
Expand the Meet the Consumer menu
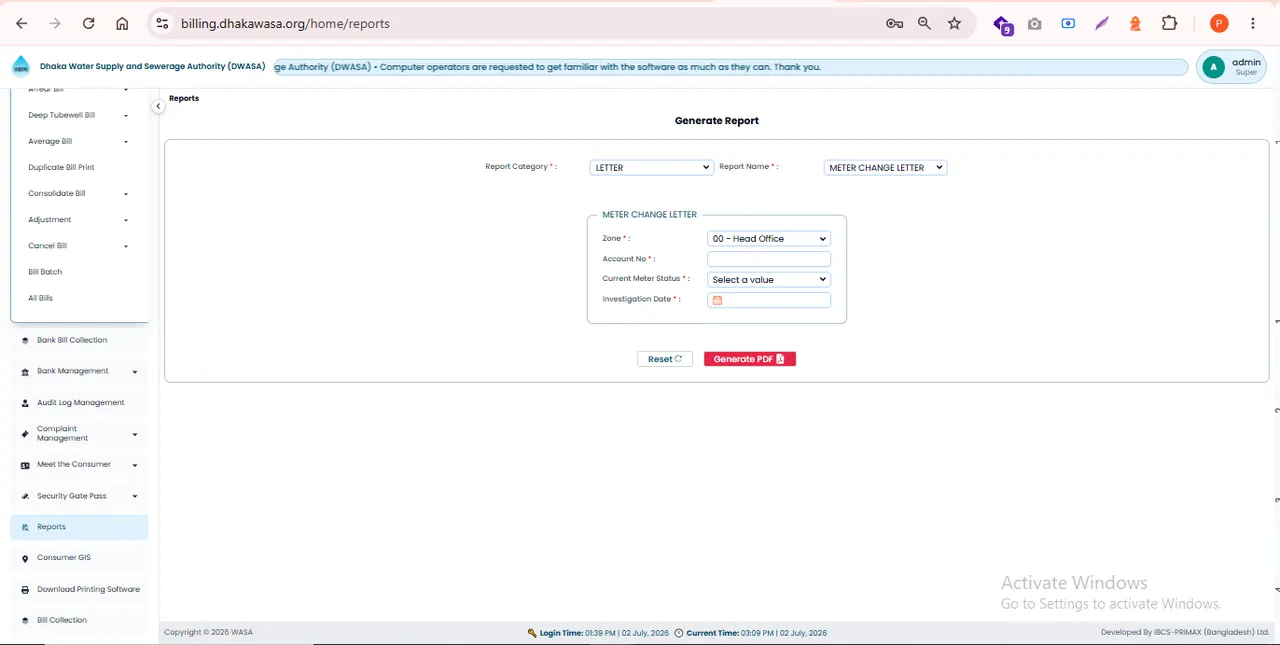tap(79, 465)
